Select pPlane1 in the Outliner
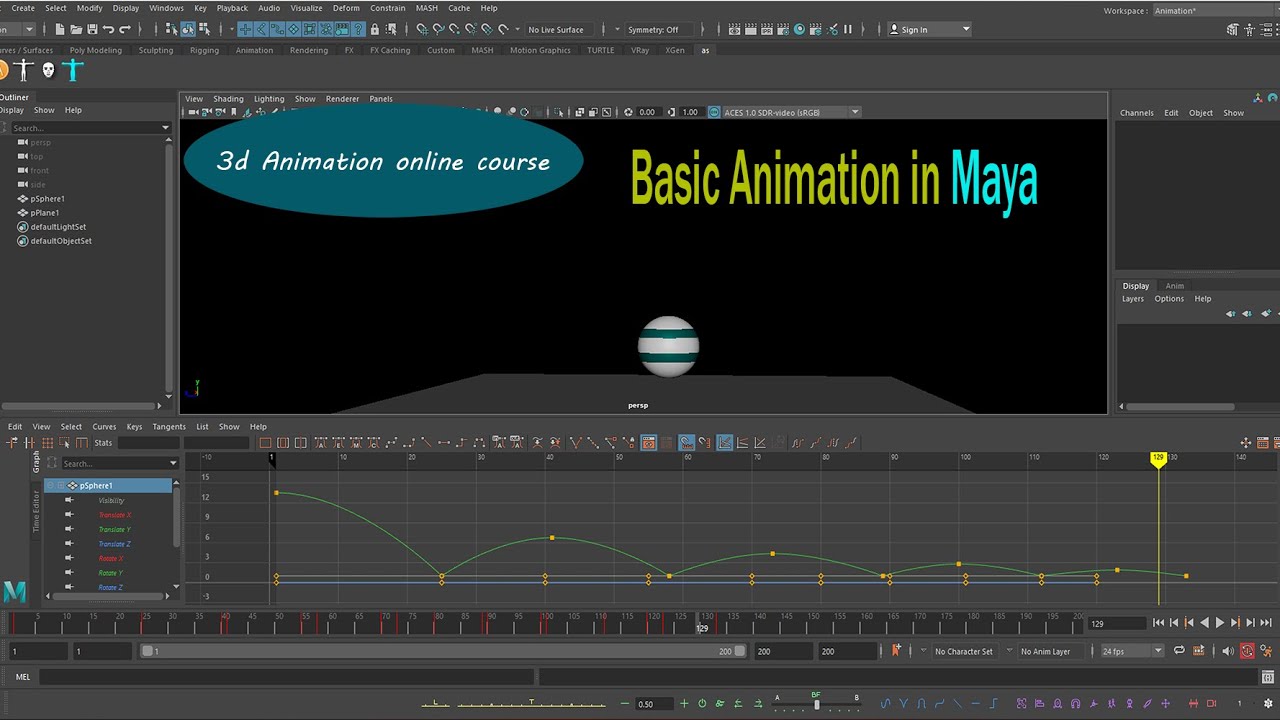The image size is (1280, 720). point(44,213)
